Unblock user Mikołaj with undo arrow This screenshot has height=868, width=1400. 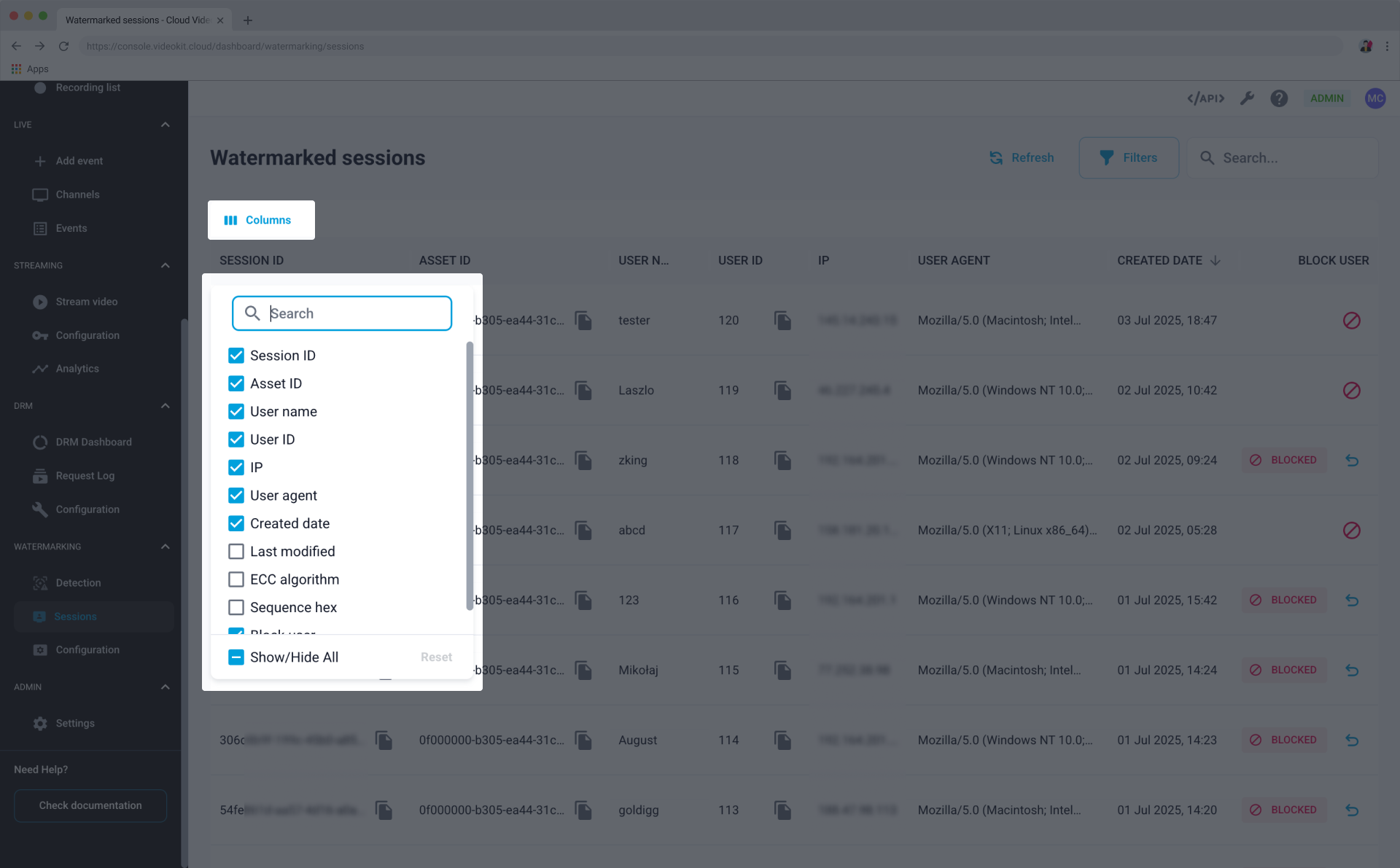[x=1351, y=670]
